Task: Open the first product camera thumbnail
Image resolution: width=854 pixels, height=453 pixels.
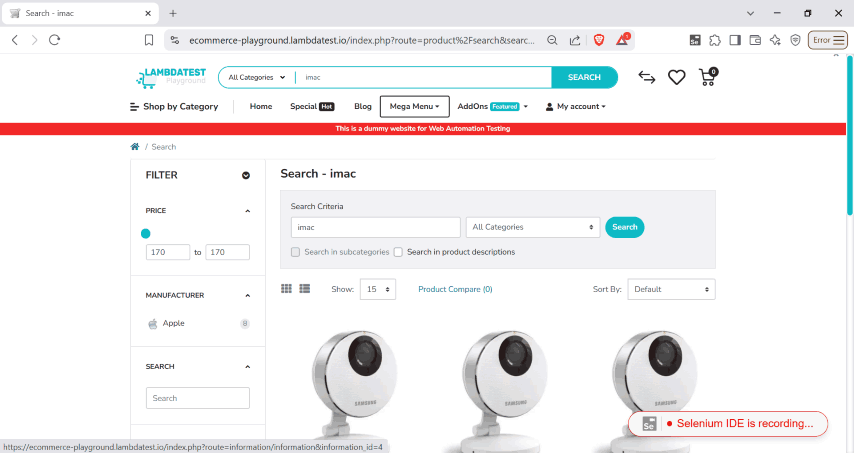Action: pos(355,390)
